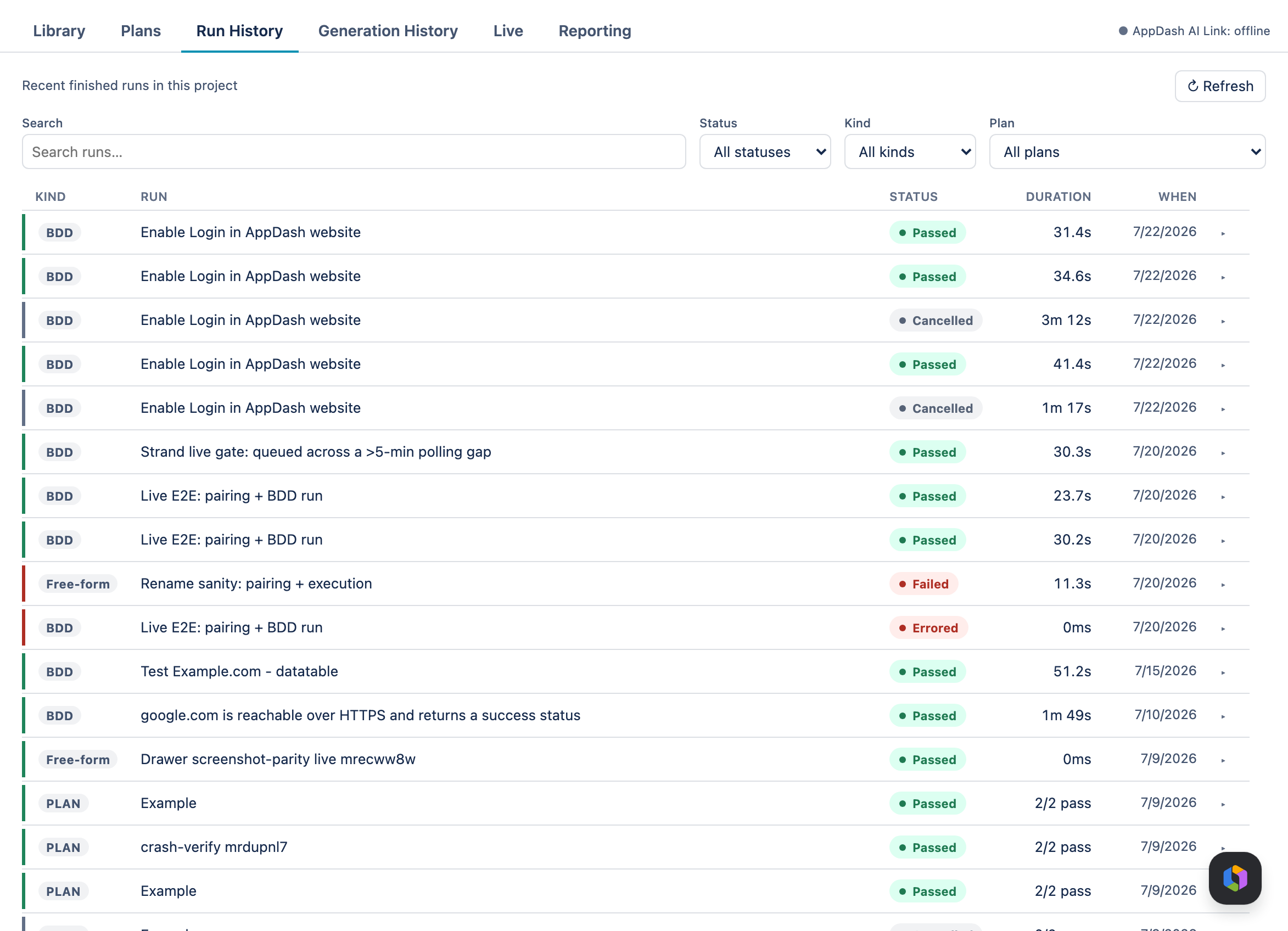1288x931 pixels.
Task: Expand the Test Example.com datatable row
Action: [1223, 672]
